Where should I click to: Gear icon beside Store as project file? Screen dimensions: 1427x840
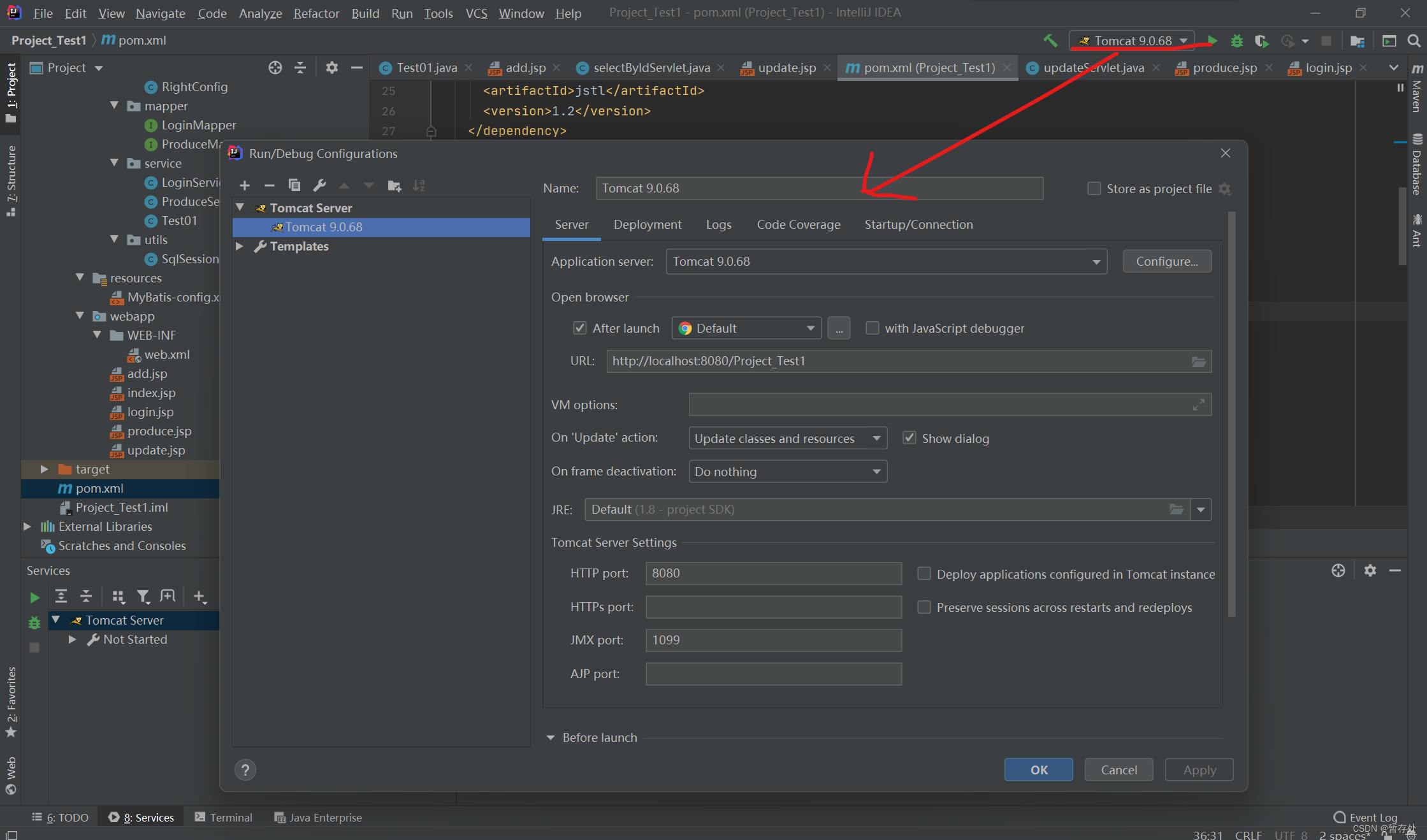pyautogui.click(x=1224, y=189)
